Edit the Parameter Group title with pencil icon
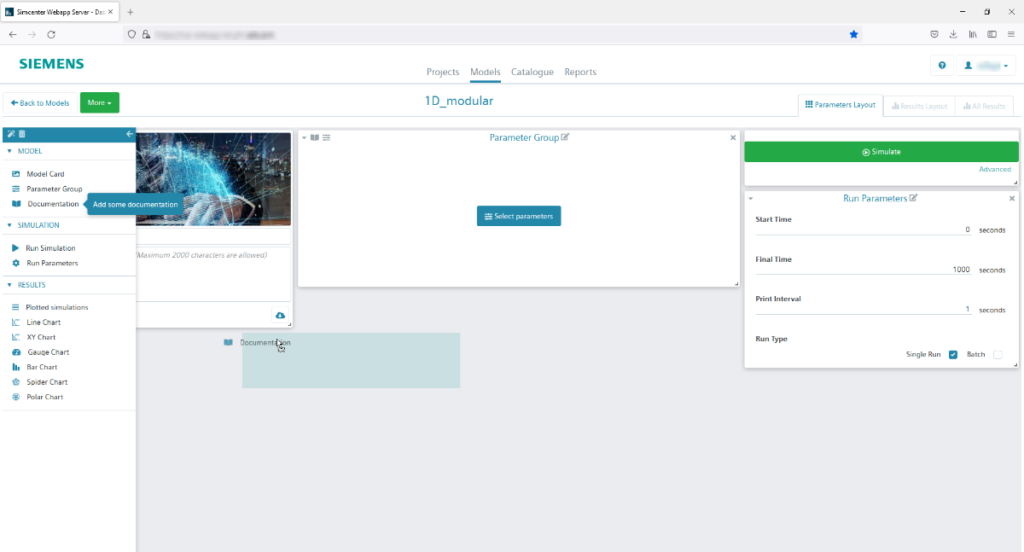 coord(566,137)
